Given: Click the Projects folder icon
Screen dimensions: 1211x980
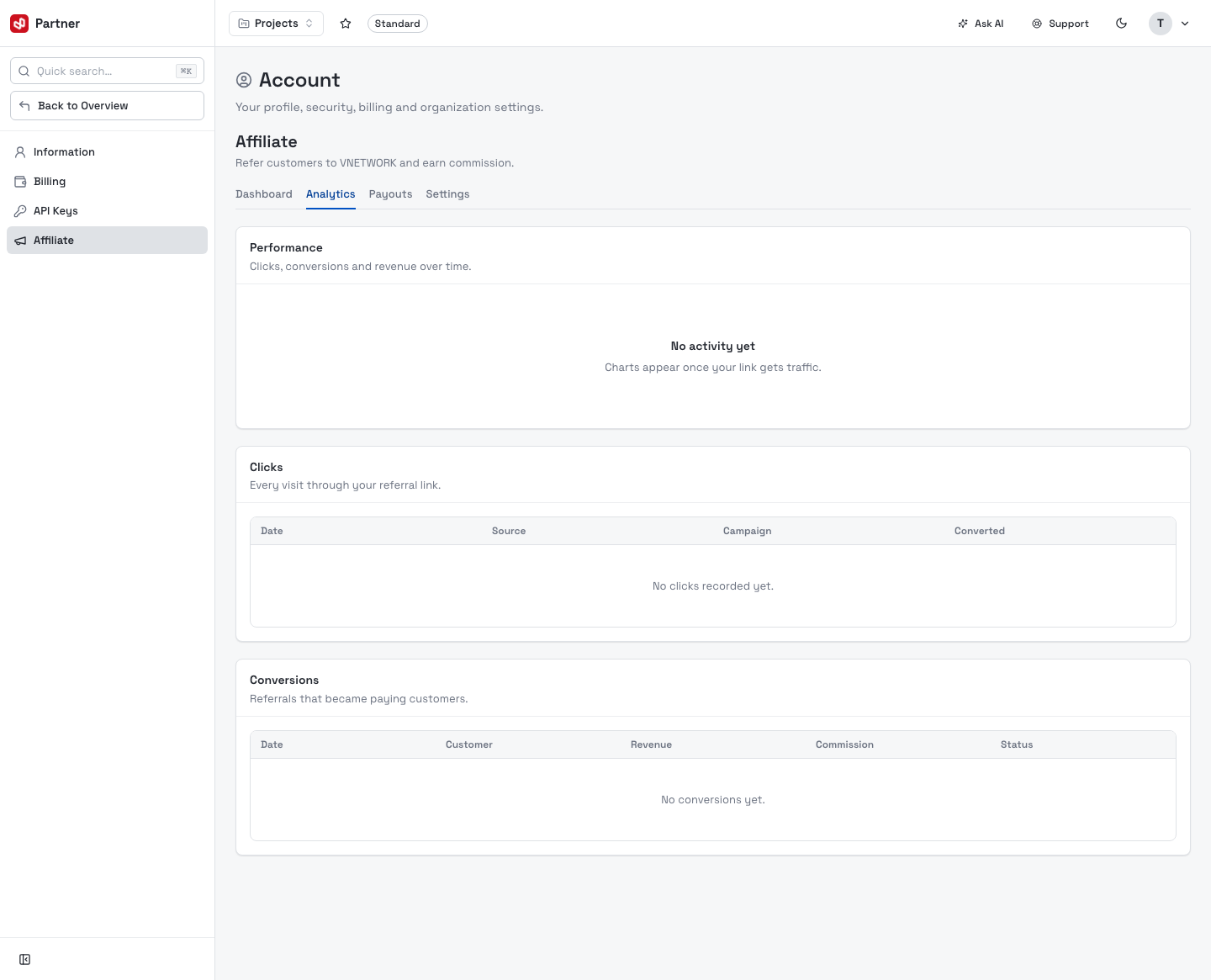Looking at the screenshot, I should pyautogui.click(x=244, y=24).
